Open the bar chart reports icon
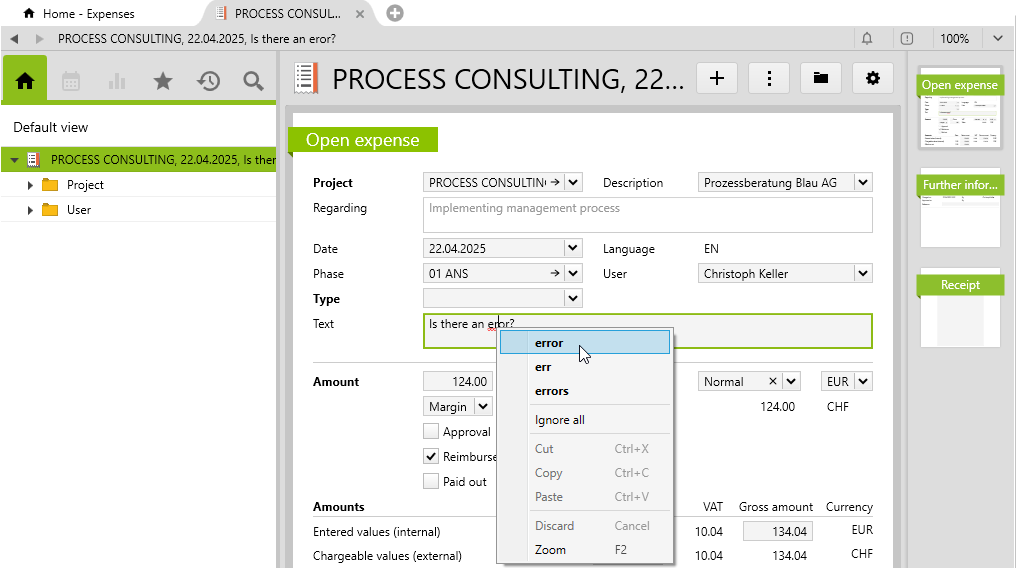This screenshot has height=568, width=1016. [117, 81]
